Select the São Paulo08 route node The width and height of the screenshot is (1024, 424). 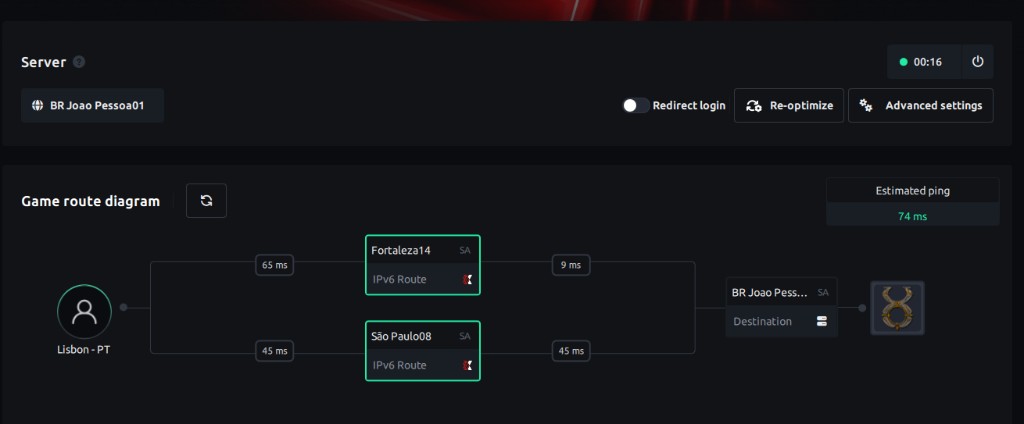coord(423,351)
